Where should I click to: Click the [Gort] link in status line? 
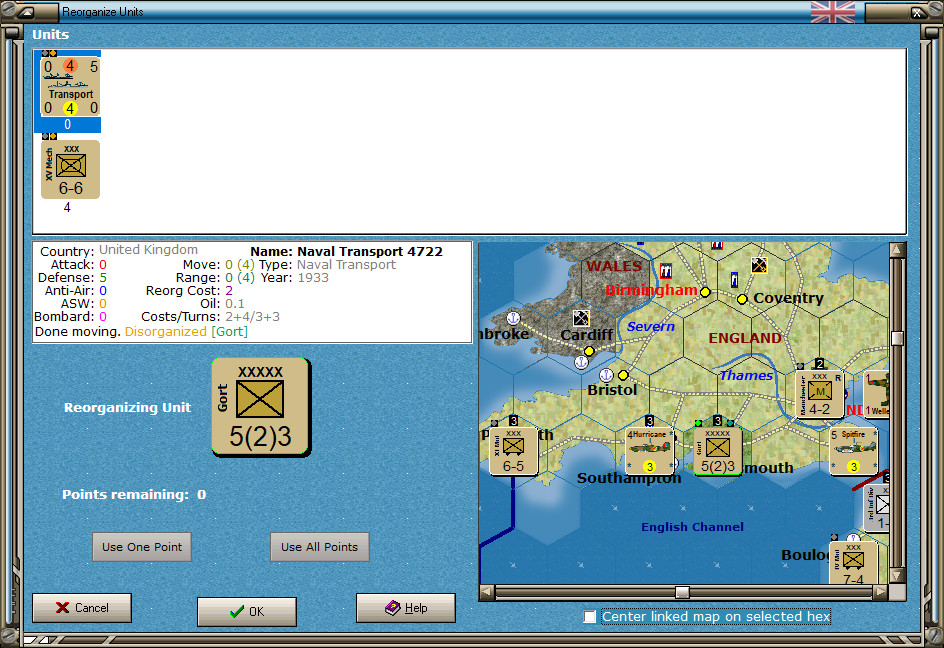tap(229, 331)
